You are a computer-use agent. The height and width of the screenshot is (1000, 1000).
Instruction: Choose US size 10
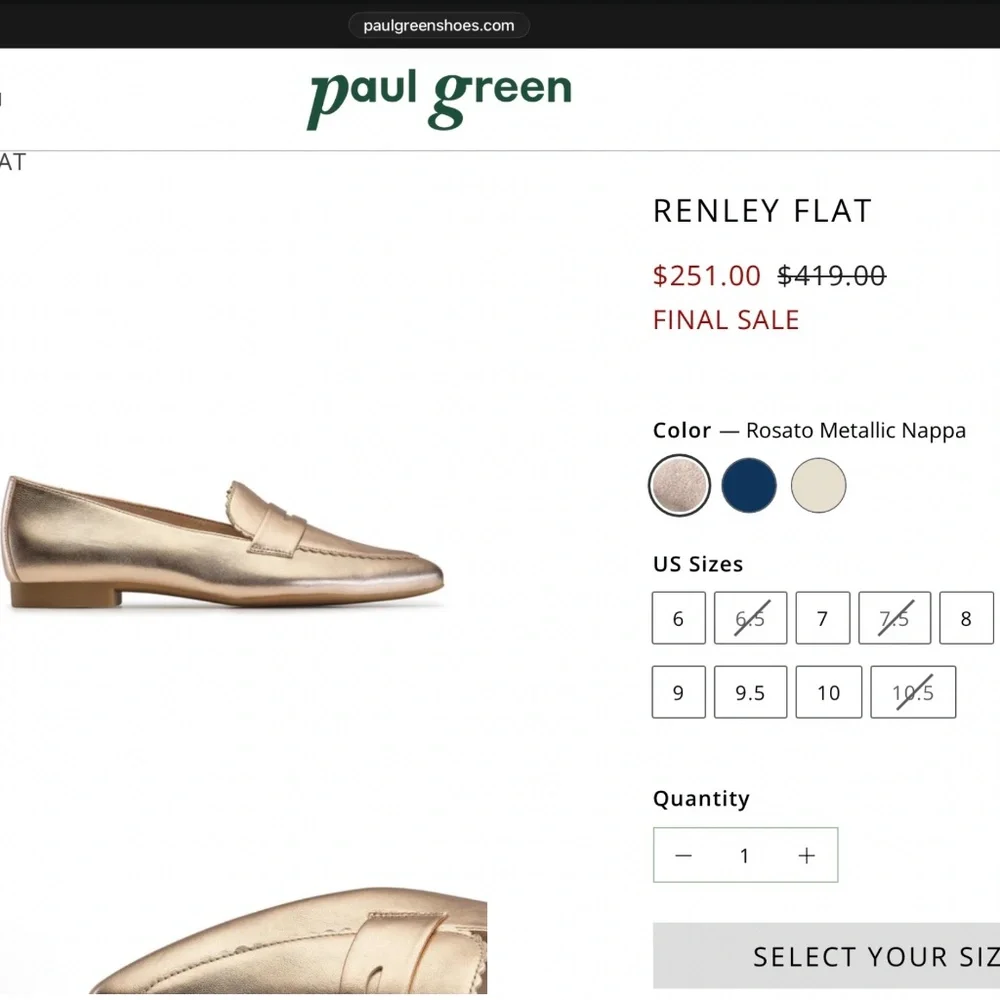point(828,692)
